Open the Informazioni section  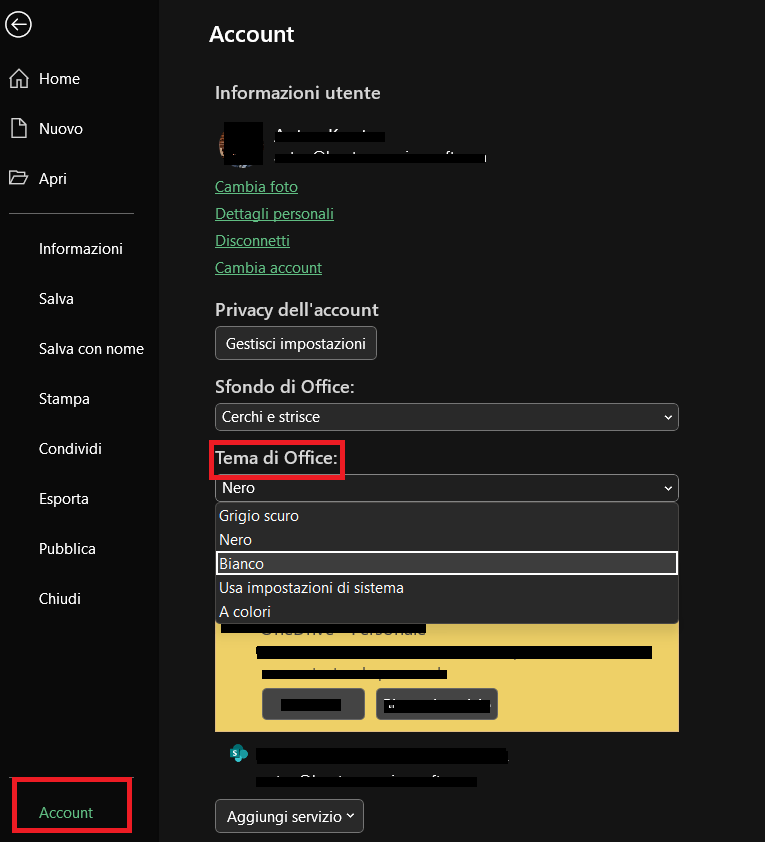click(x=81, y=249)
